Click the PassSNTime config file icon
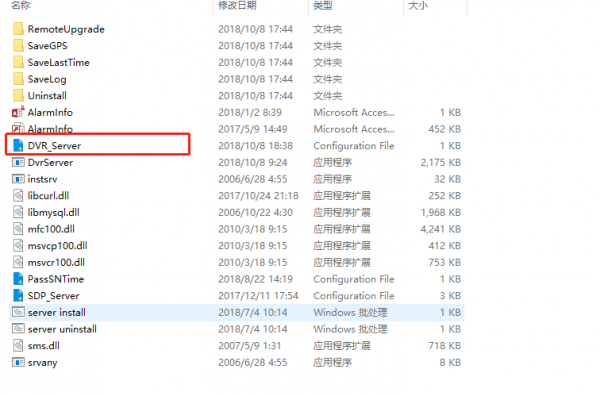 [18, 279]
